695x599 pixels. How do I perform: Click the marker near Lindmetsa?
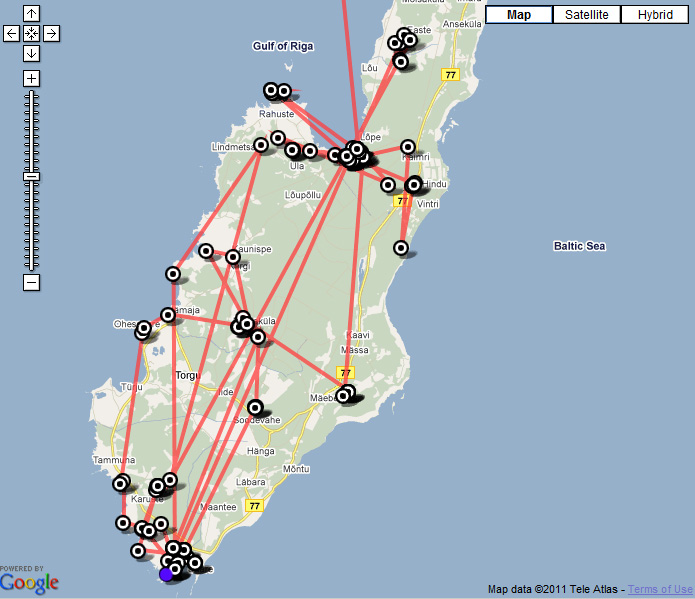[x=261, y=145]
